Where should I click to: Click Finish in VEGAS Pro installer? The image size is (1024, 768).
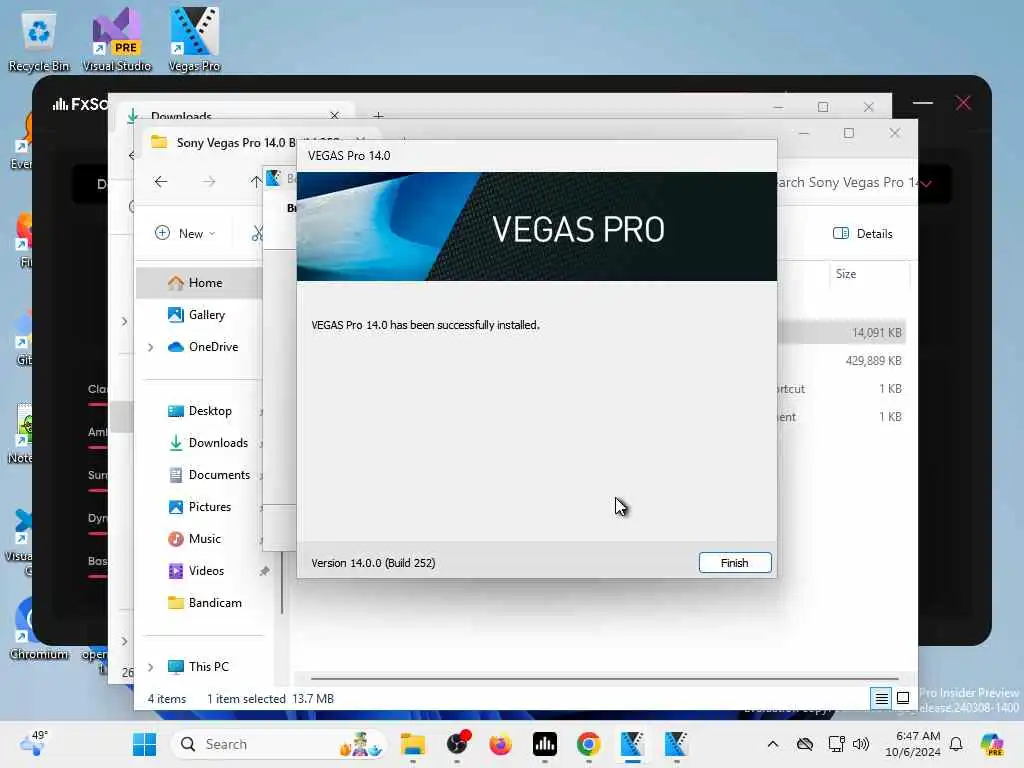click(x=735, y=563)
